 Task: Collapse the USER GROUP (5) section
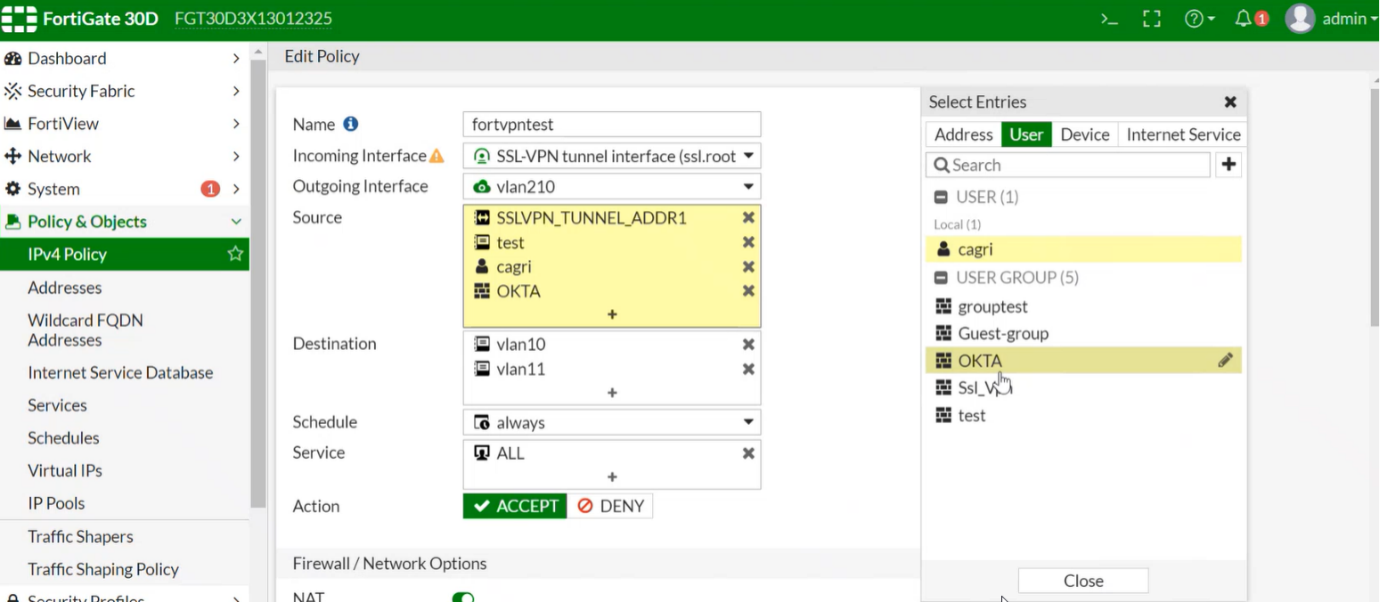941,278
